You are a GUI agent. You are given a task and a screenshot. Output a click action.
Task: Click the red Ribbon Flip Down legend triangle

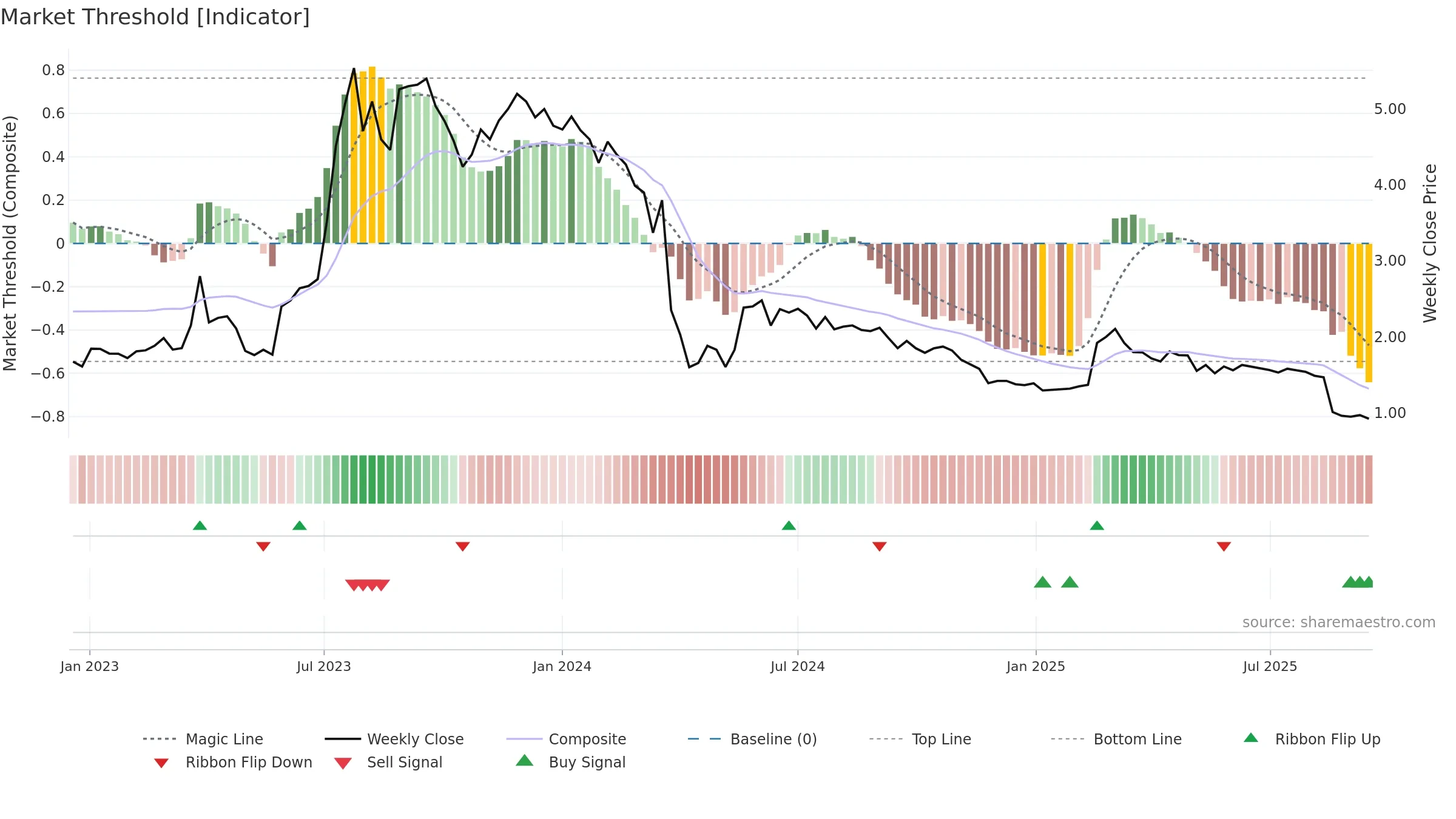161,763
